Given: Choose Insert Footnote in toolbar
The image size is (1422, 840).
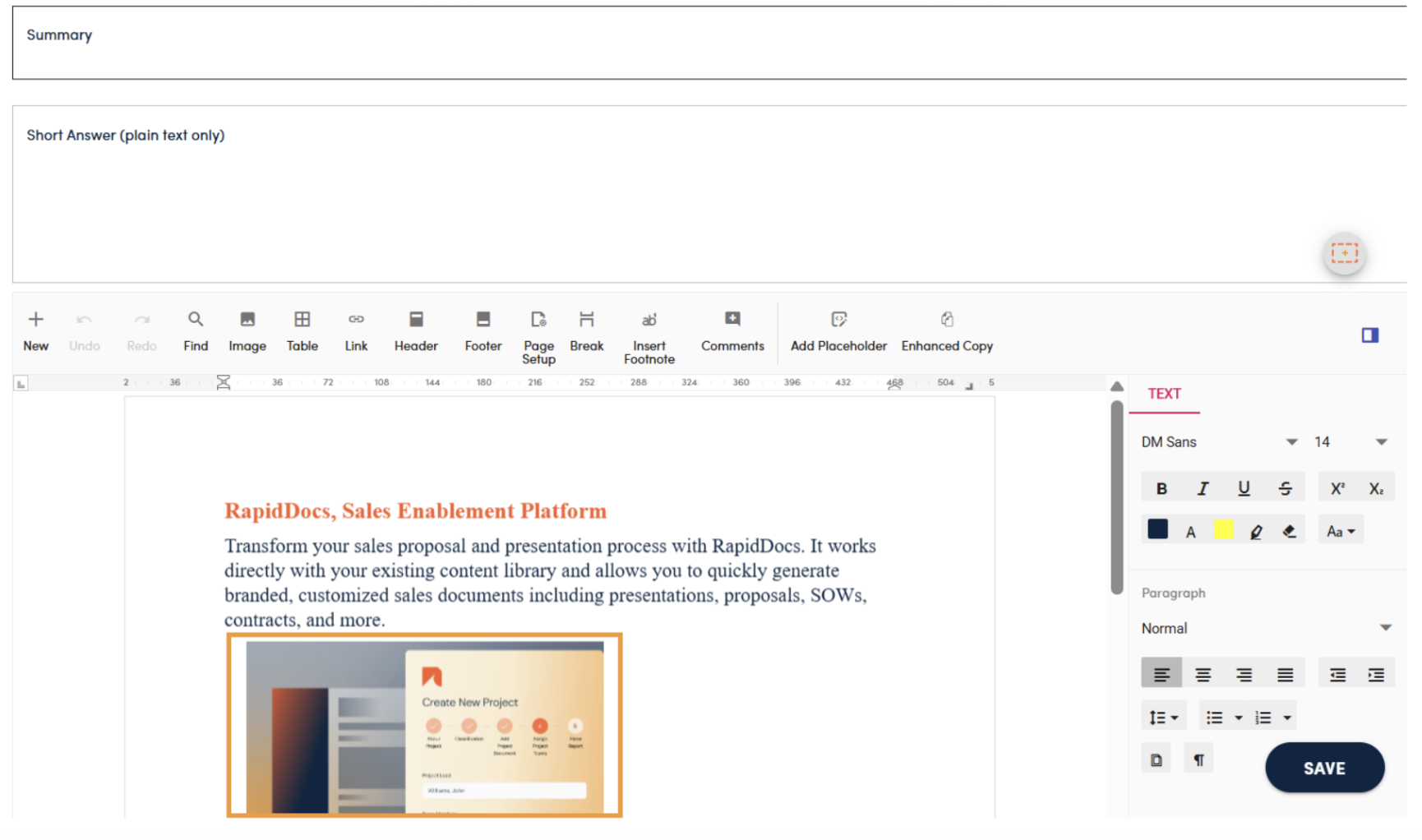Looking at the screenshot, I should pyautogui.click(x=649, y=338).
